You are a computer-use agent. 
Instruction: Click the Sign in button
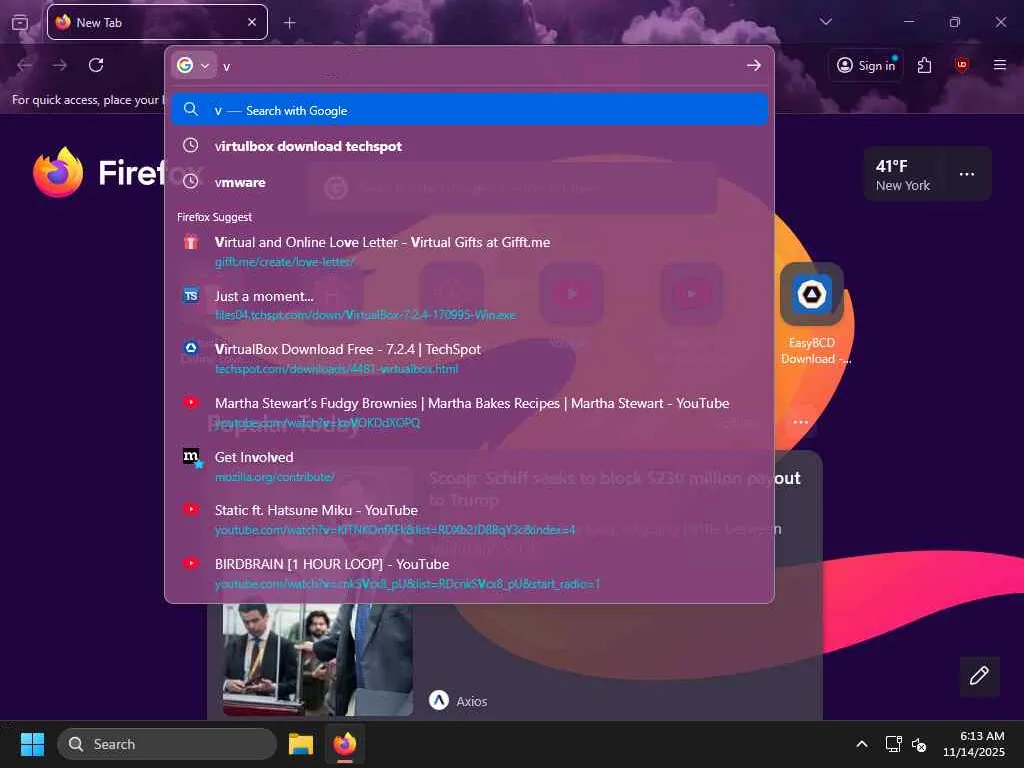pyautogui.click(x=866, y=65)
